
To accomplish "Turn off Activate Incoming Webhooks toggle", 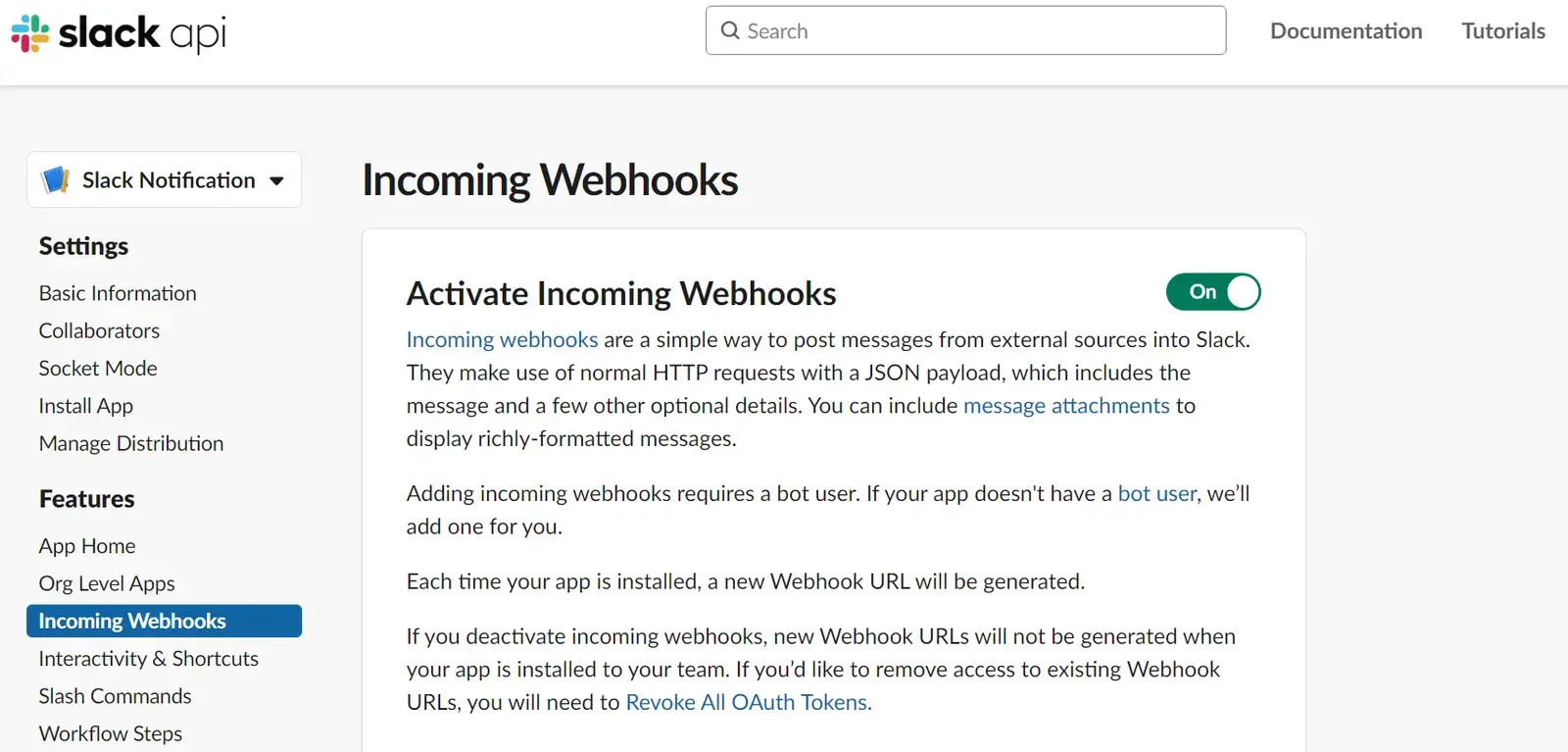I will (x=1213, y=292).
